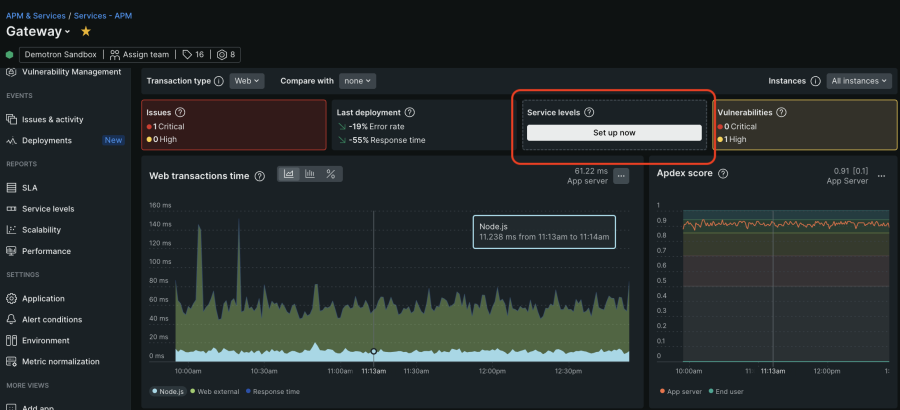This screenshot has height=410, width=900.
Task: Select the line chart view icon
Action: pos(289,174)
